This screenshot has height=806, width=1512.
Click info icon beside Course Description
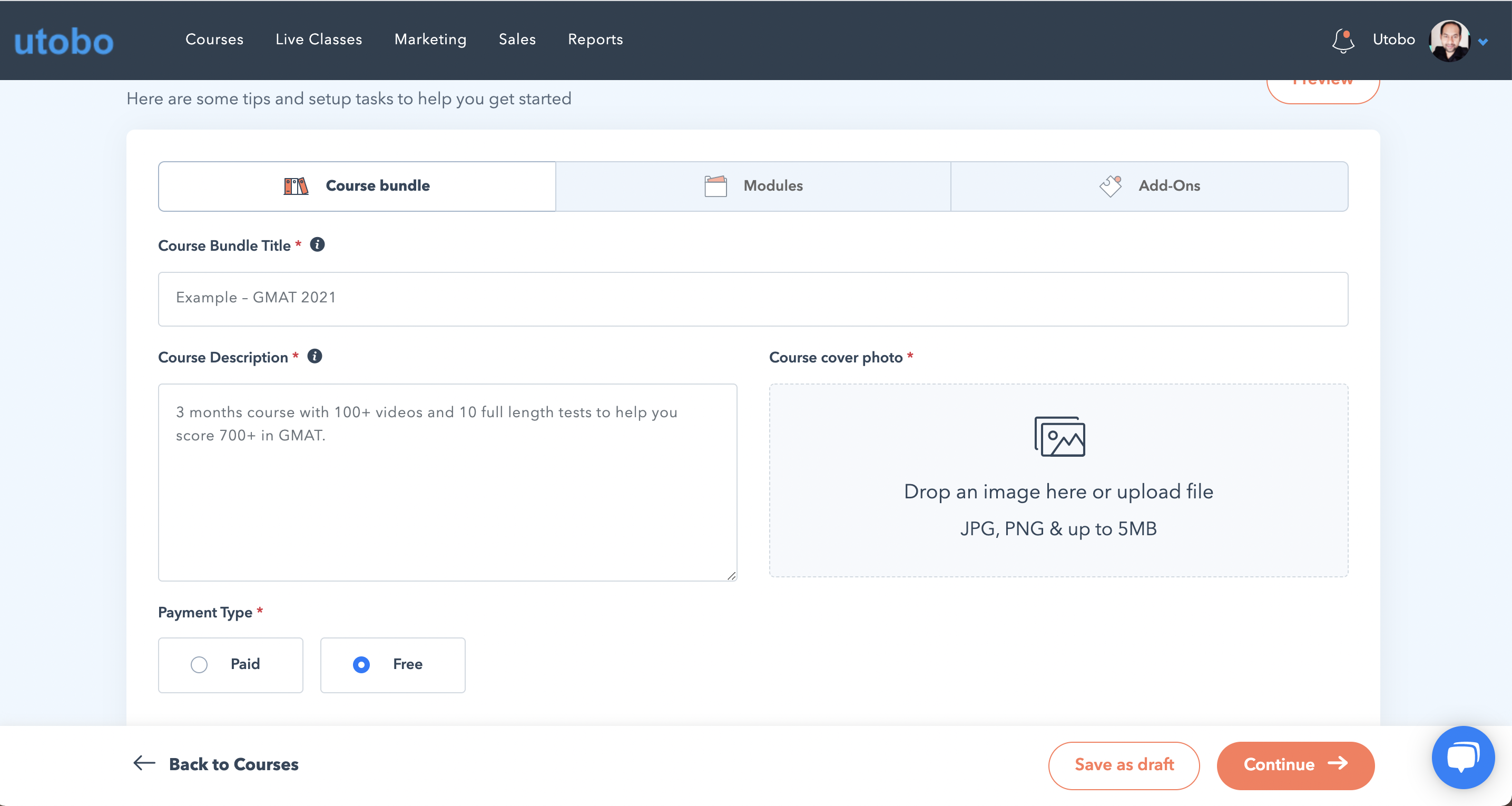[315, 356]
